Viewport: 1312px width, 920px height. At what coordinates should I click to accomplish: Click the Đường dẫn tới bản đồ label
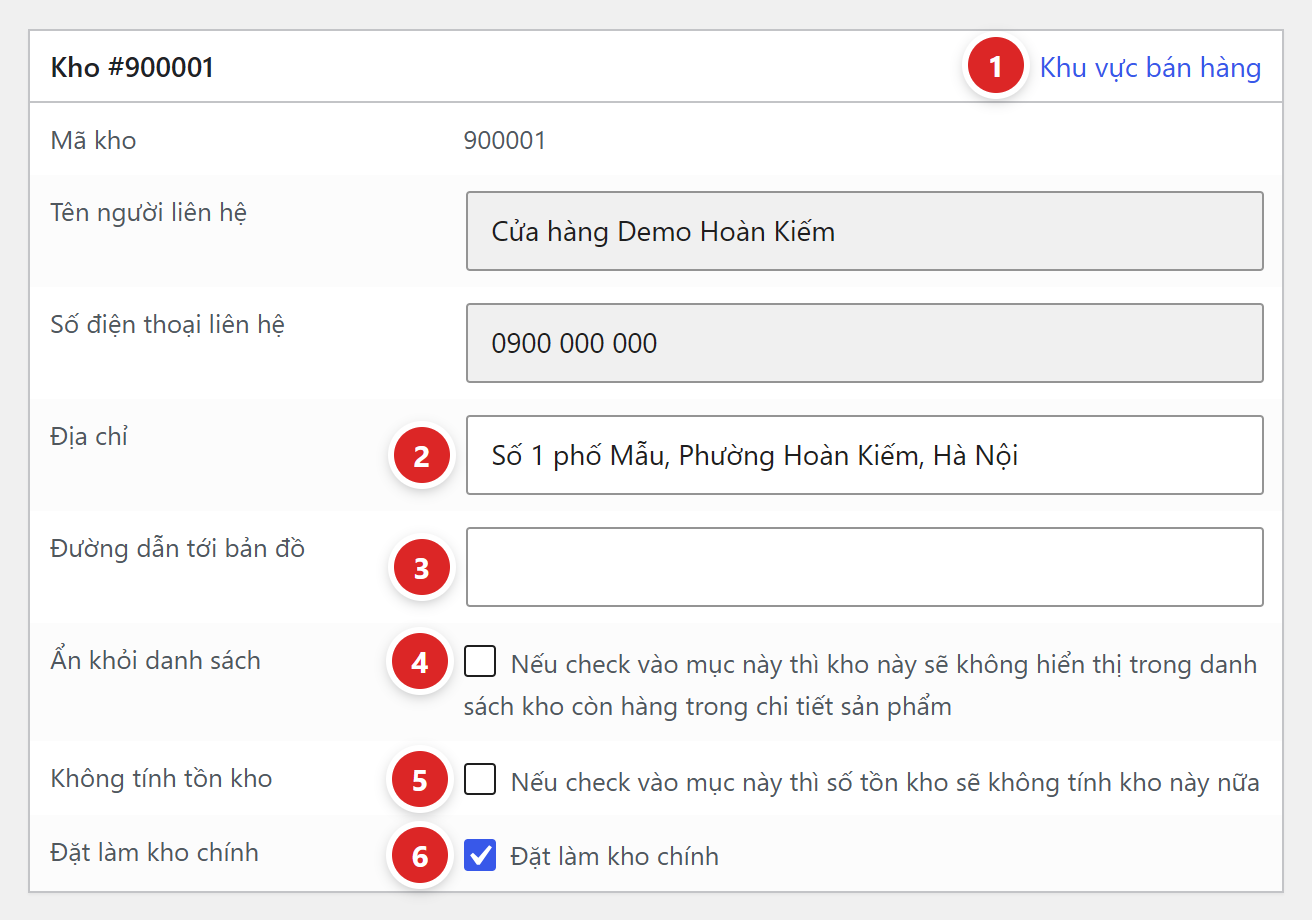click(x=178, y=548)
